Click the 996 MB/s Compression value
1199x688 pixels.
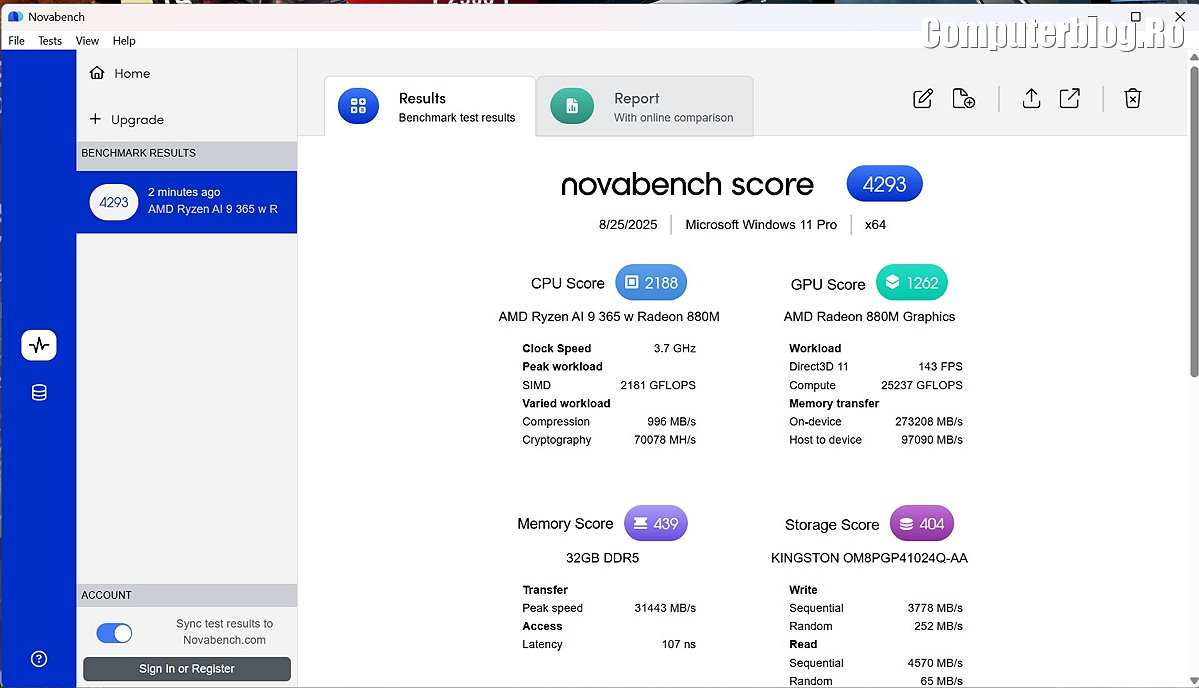671,422
